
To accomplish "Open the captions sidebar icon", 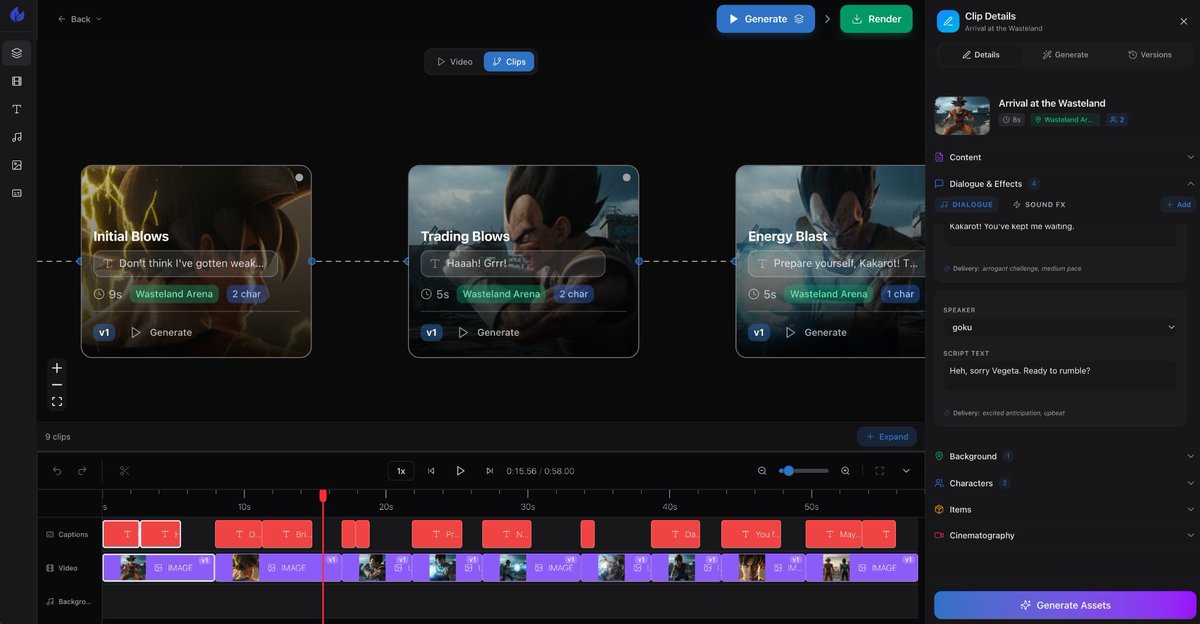I will click(x=17, y=193).
